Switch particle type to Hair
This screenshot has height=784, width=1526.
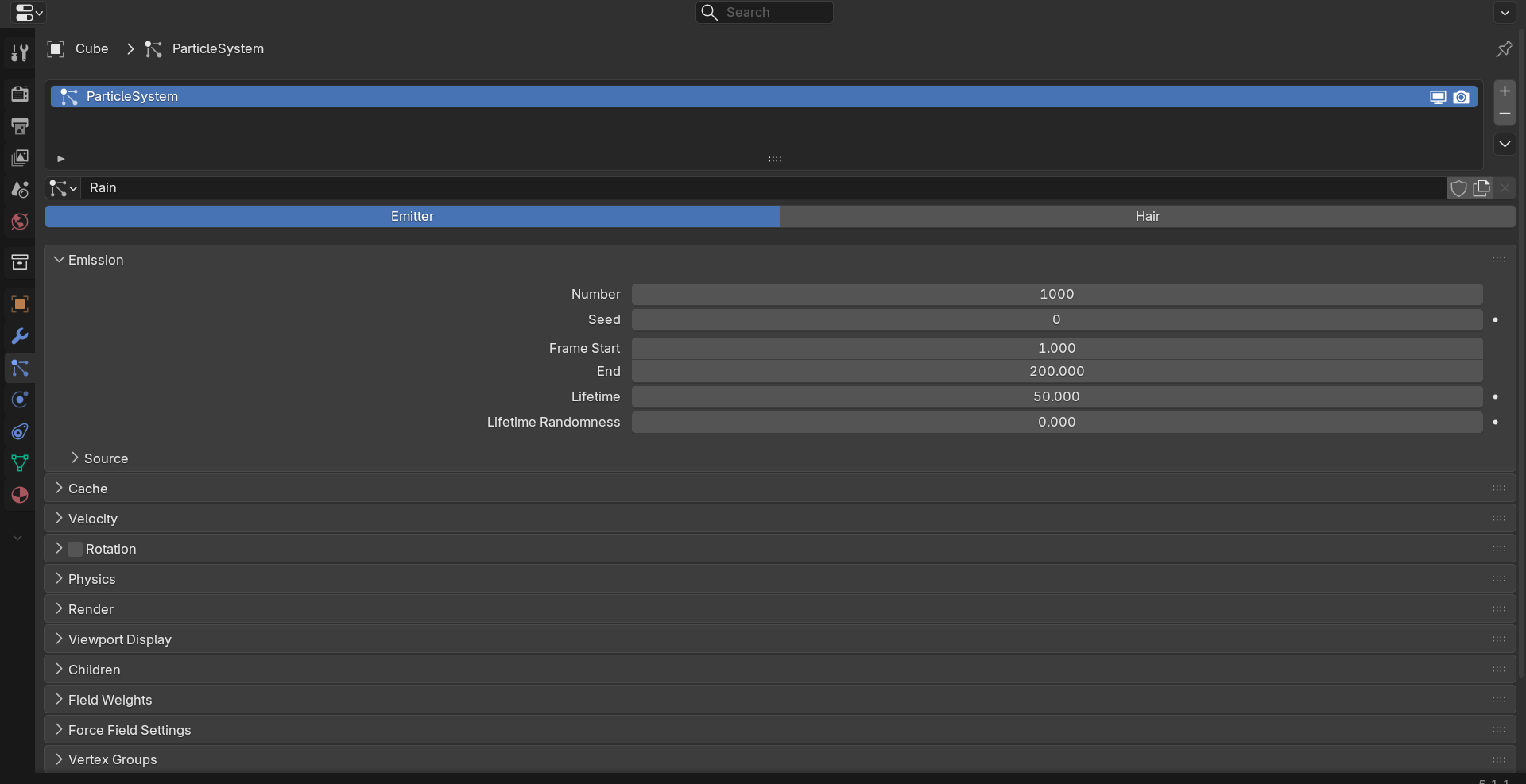pos(1148,217)
